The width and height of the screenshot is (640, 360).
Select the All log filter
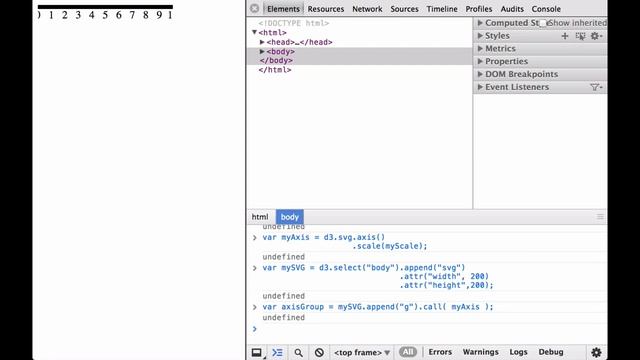click(x=408, y=352)
